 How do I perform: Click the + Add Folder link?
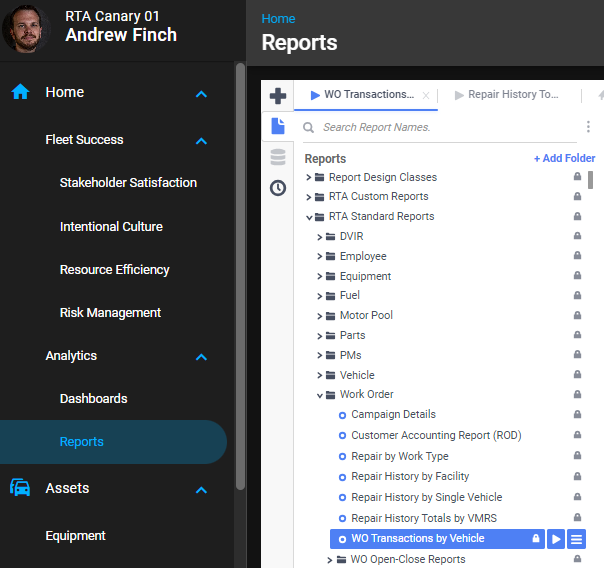(x=564, y=158)
